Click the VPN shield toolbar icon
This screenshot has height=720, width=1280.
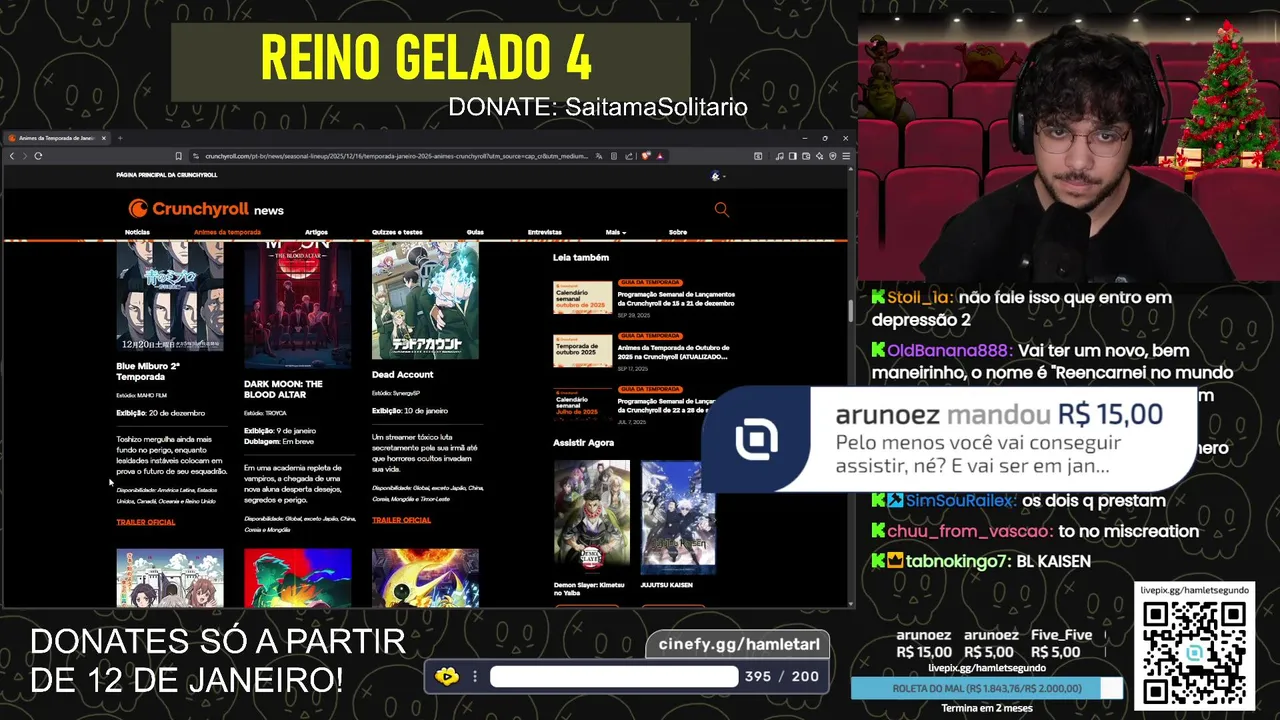point(833,156)
